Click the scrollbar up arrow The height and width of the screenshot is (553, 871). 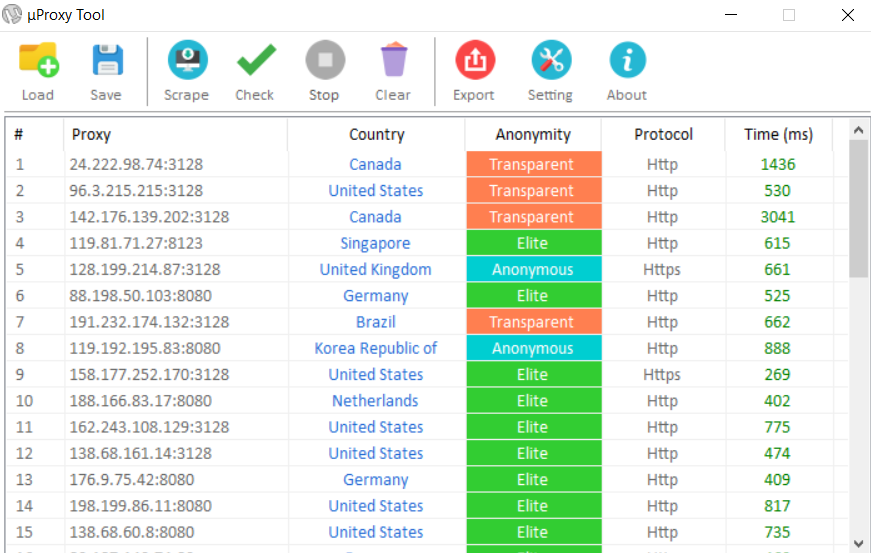tap(859, 129)
